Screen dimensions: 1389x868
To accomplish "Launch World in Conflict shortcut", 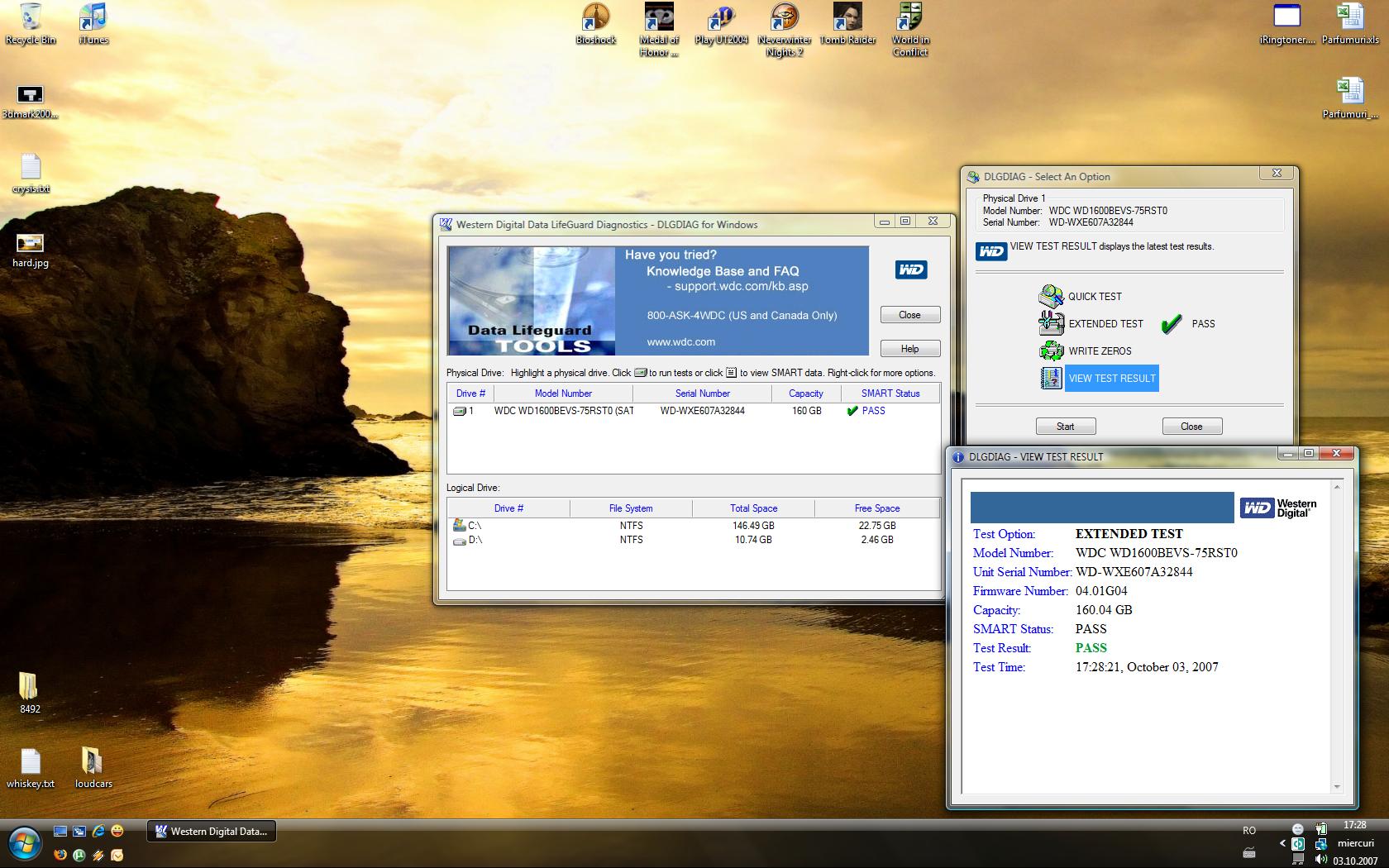I will click(910, 29).
